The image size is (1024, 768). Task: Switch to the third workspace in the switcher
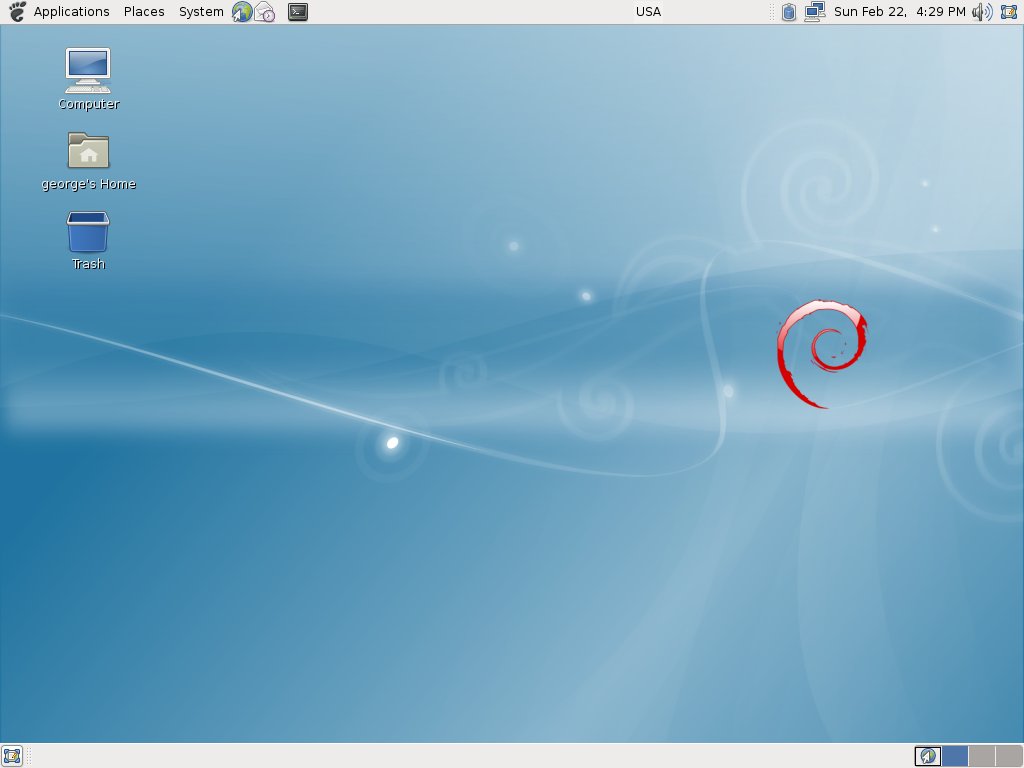[x=982, y=756]
